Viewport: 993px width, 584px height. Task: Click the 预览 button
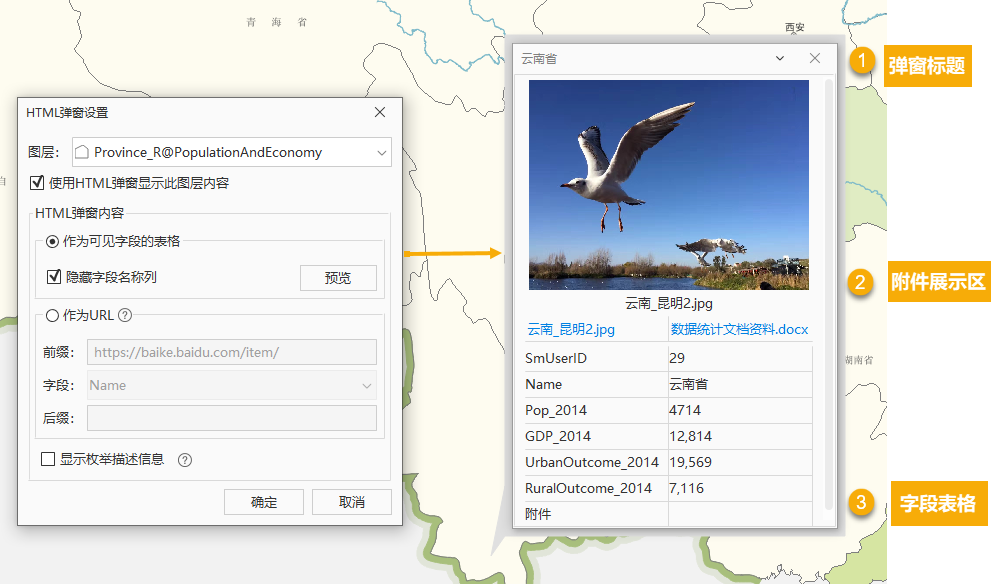[x=338, y=278]
